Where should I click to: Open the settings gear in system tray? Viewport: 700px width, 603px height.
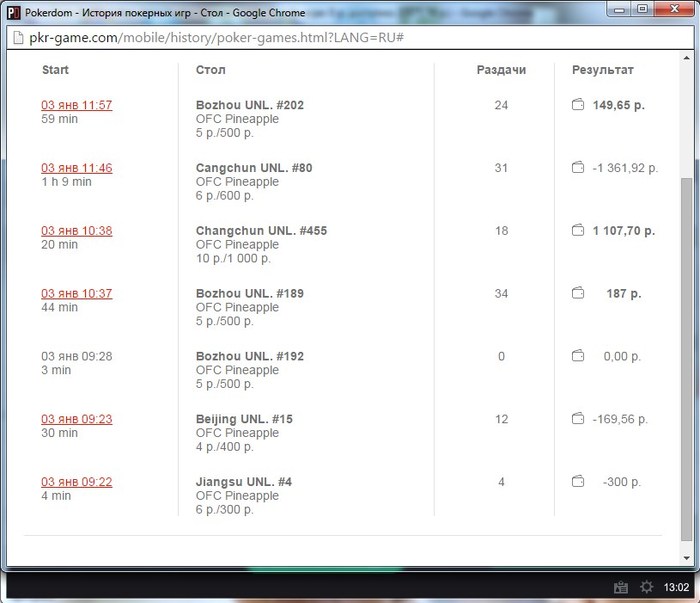click(x=646, y=586)
